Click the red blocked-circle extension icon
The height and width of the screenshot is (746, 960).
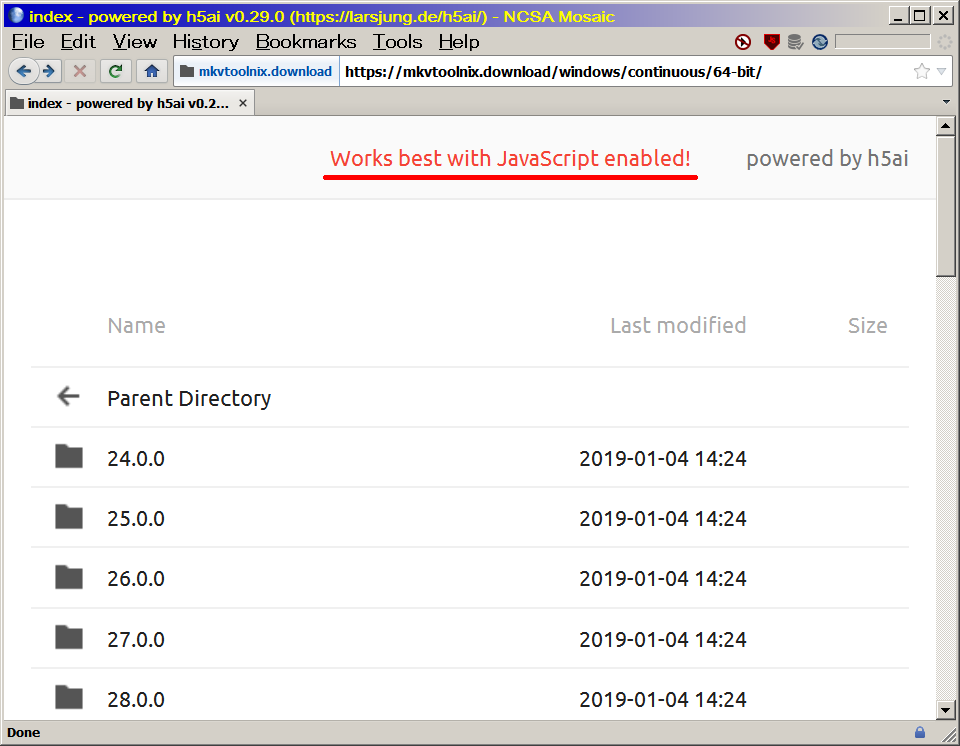[743, 42]
